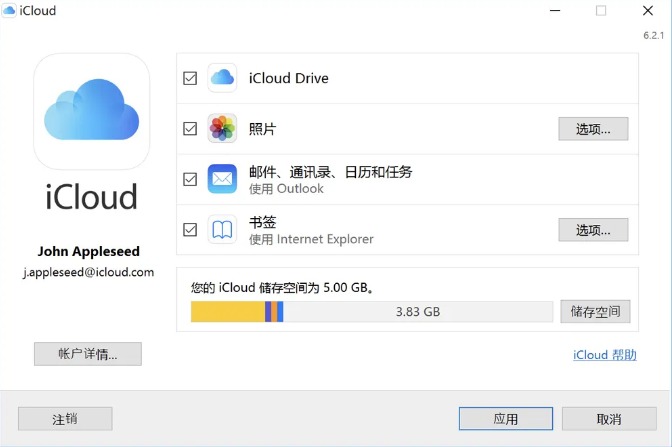
Task: Click the 储存空间 button
Action: pyautogui.click(x=595, y=311)
